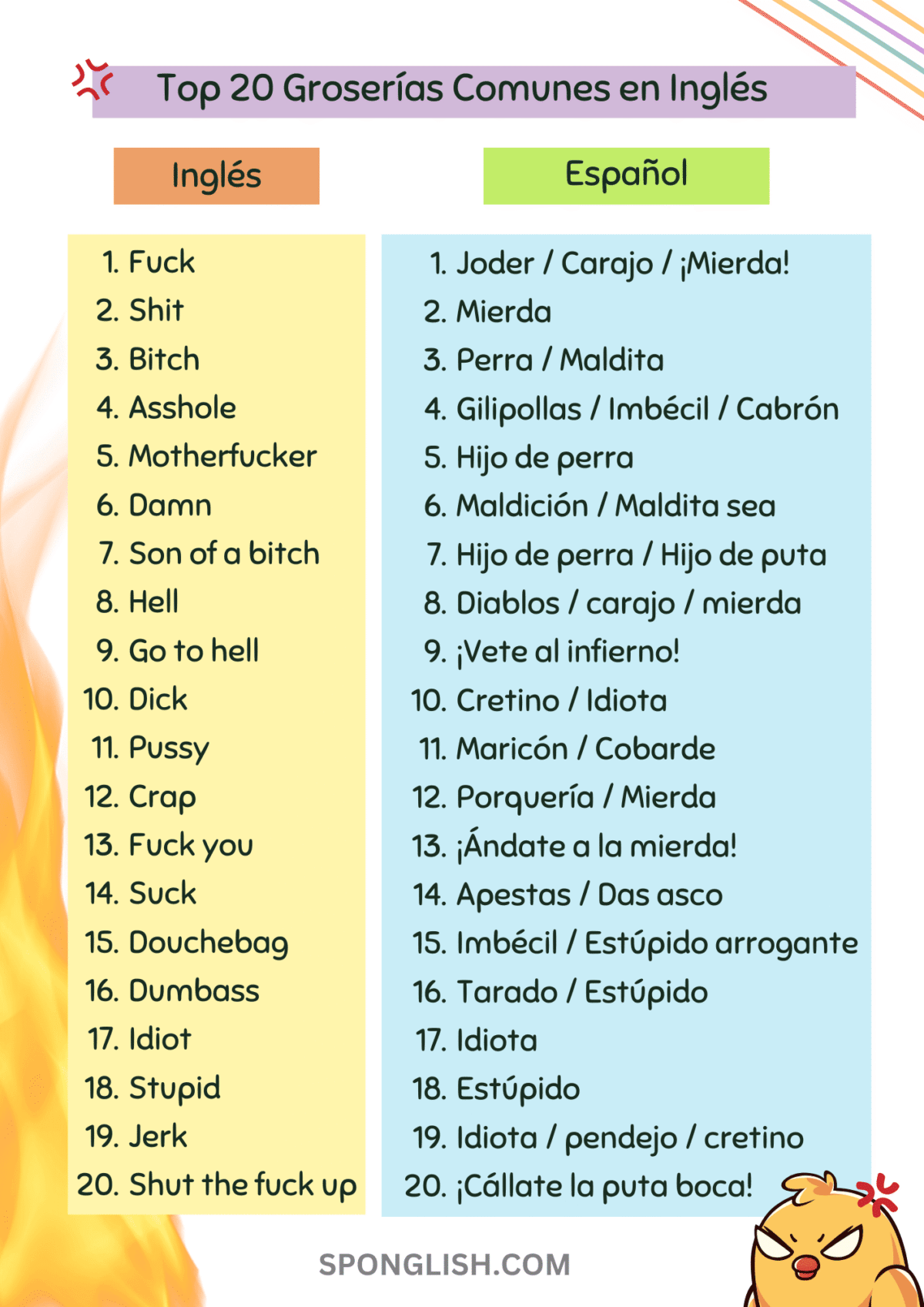Click the angry red symbol beside the title
Screen dimensions: 924x1307
[92, 80]
